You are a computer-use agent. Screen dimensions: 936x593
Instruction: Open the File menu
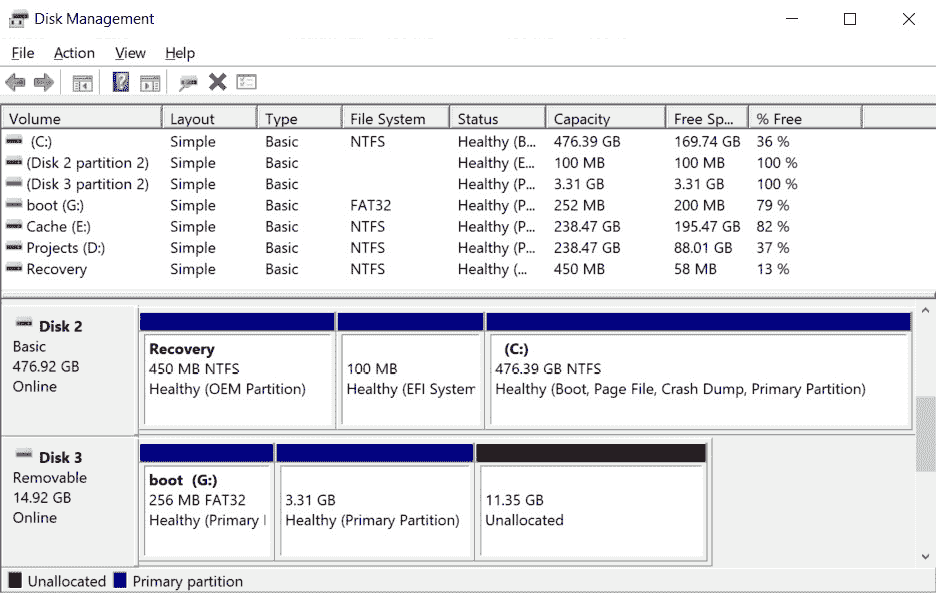pyautogui.click(x=22, y=53)
